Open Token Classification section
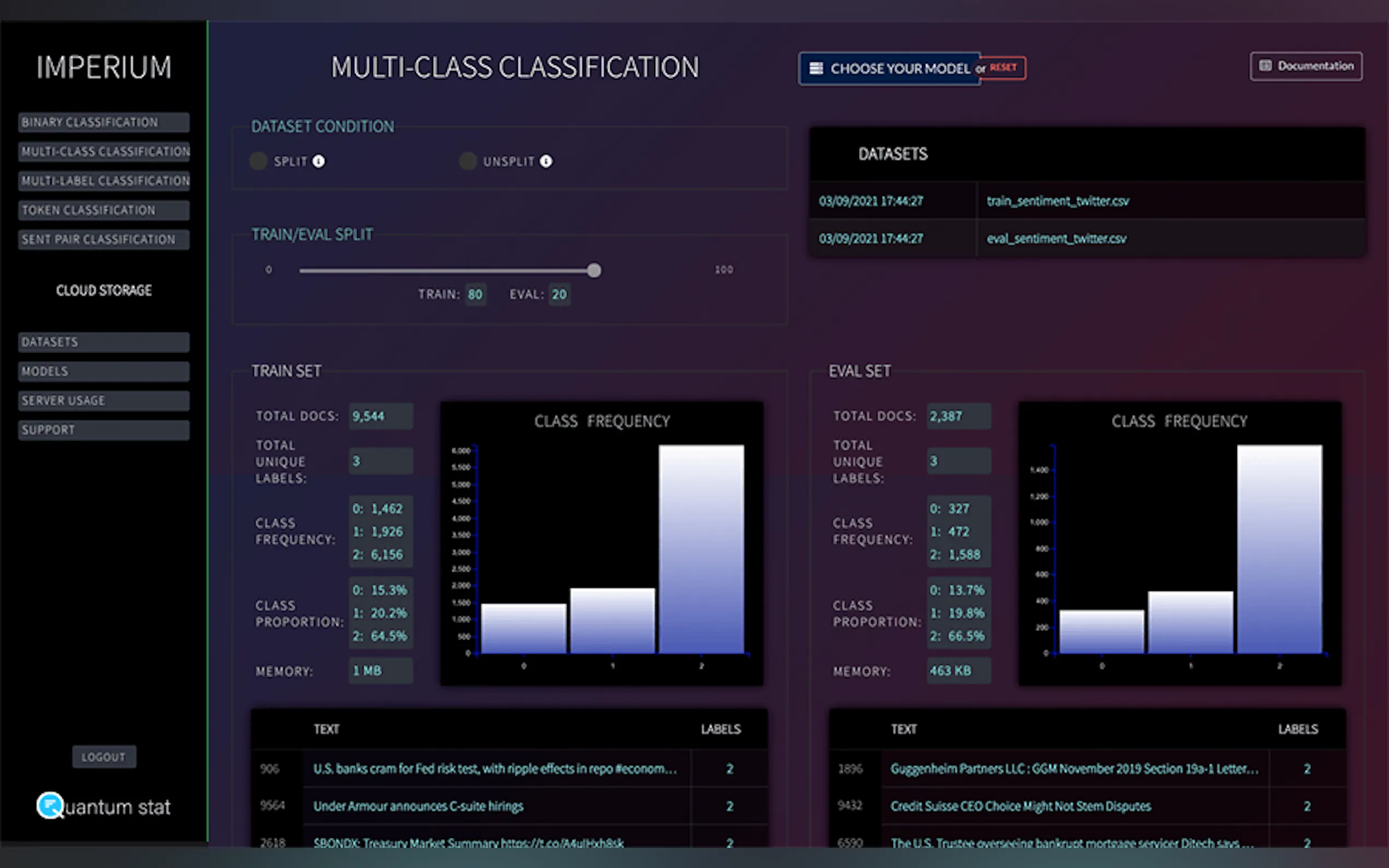Image resolution: width=1389 pixels, height=868 pixels. coord(103,210)
